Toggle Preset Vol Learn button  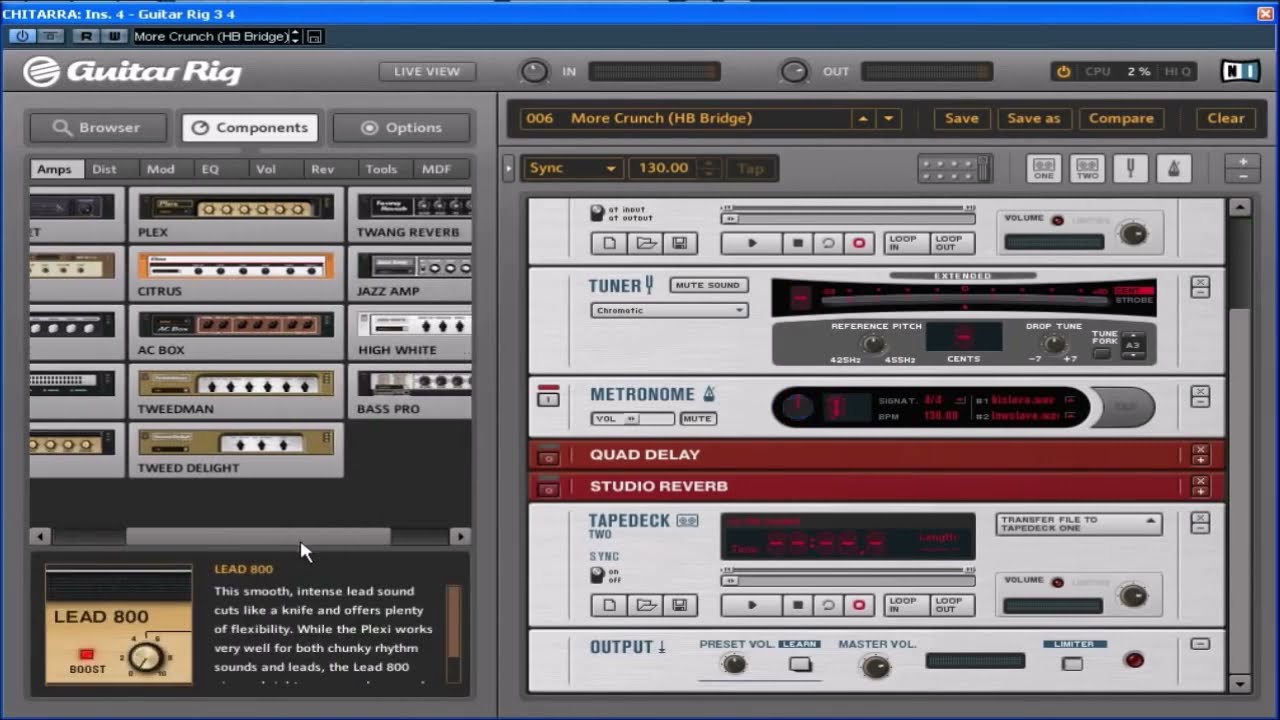[800, 663]
